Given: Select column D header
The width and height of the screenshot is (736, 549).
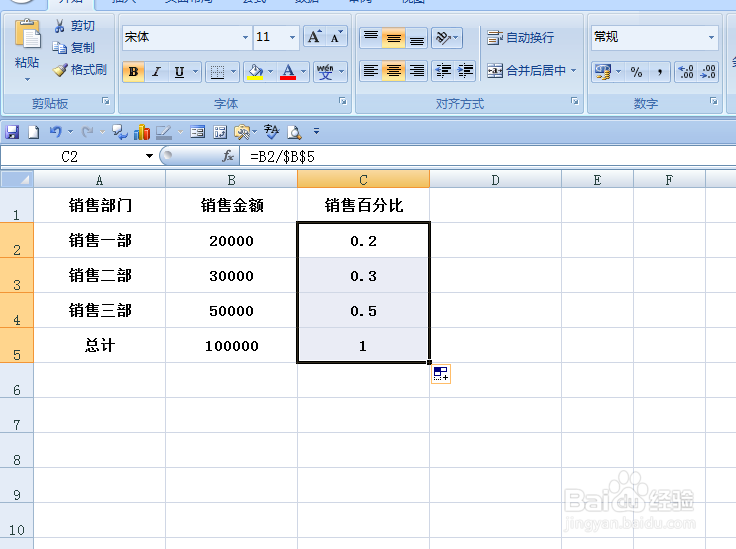Looking at the screenshot, I should click(495, 179).
